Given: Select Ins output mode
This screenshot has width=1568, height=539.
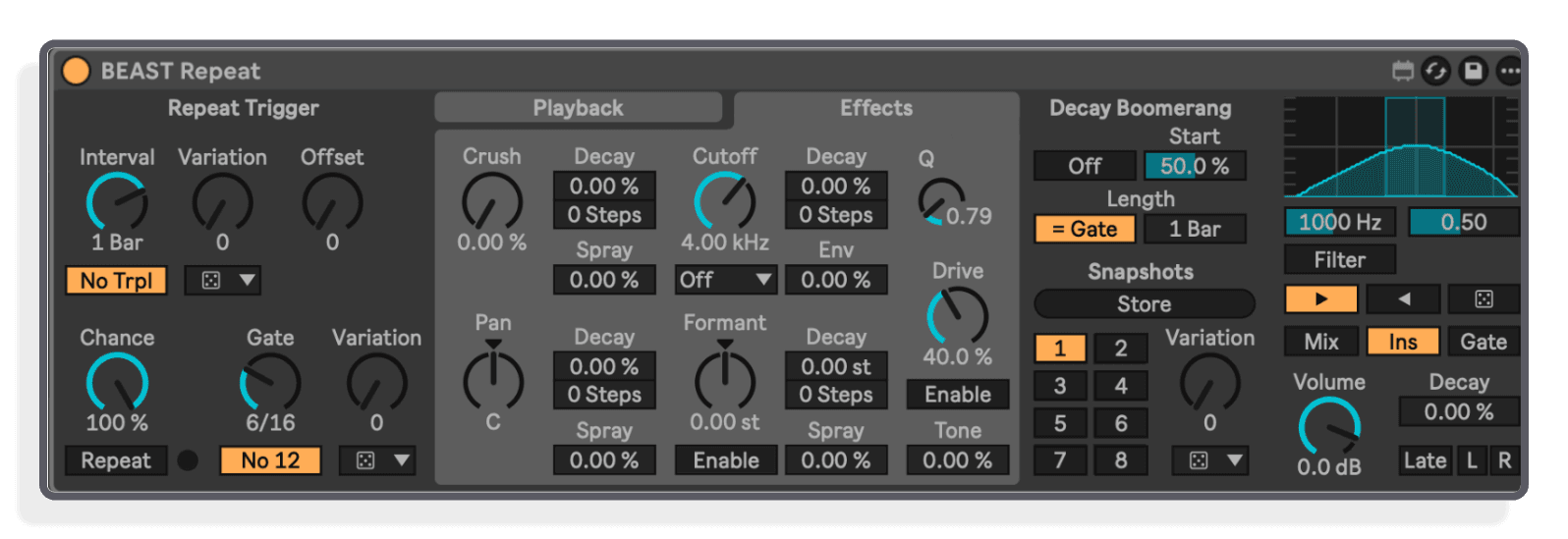Looking at the screenshot, I should 1403,342.
